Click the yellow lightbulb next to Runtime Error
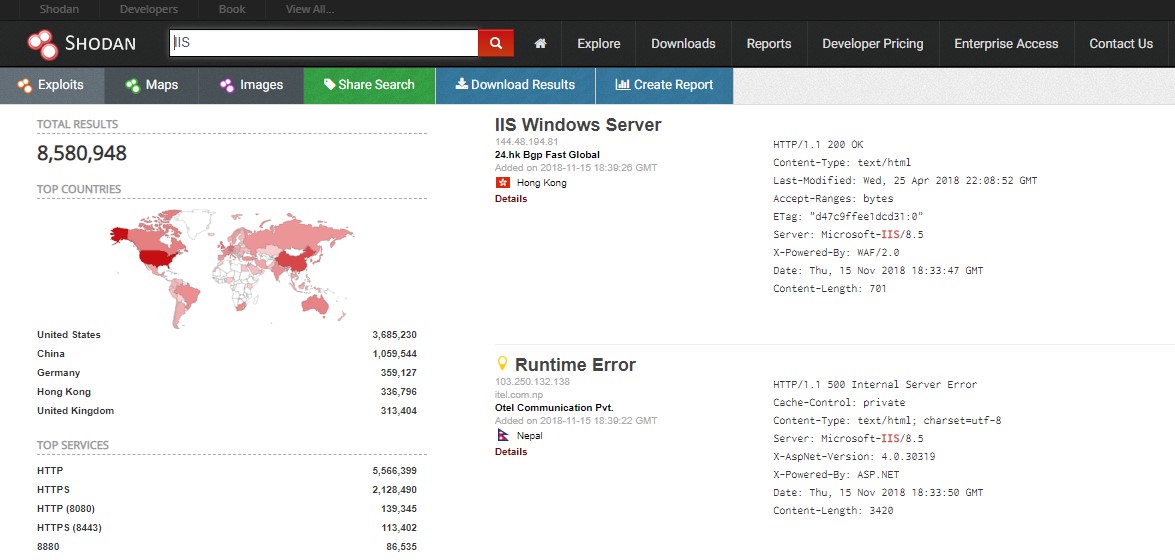The width and height of the screenshot is (1175, 560). pyautogui.click(x=503, y=364)
